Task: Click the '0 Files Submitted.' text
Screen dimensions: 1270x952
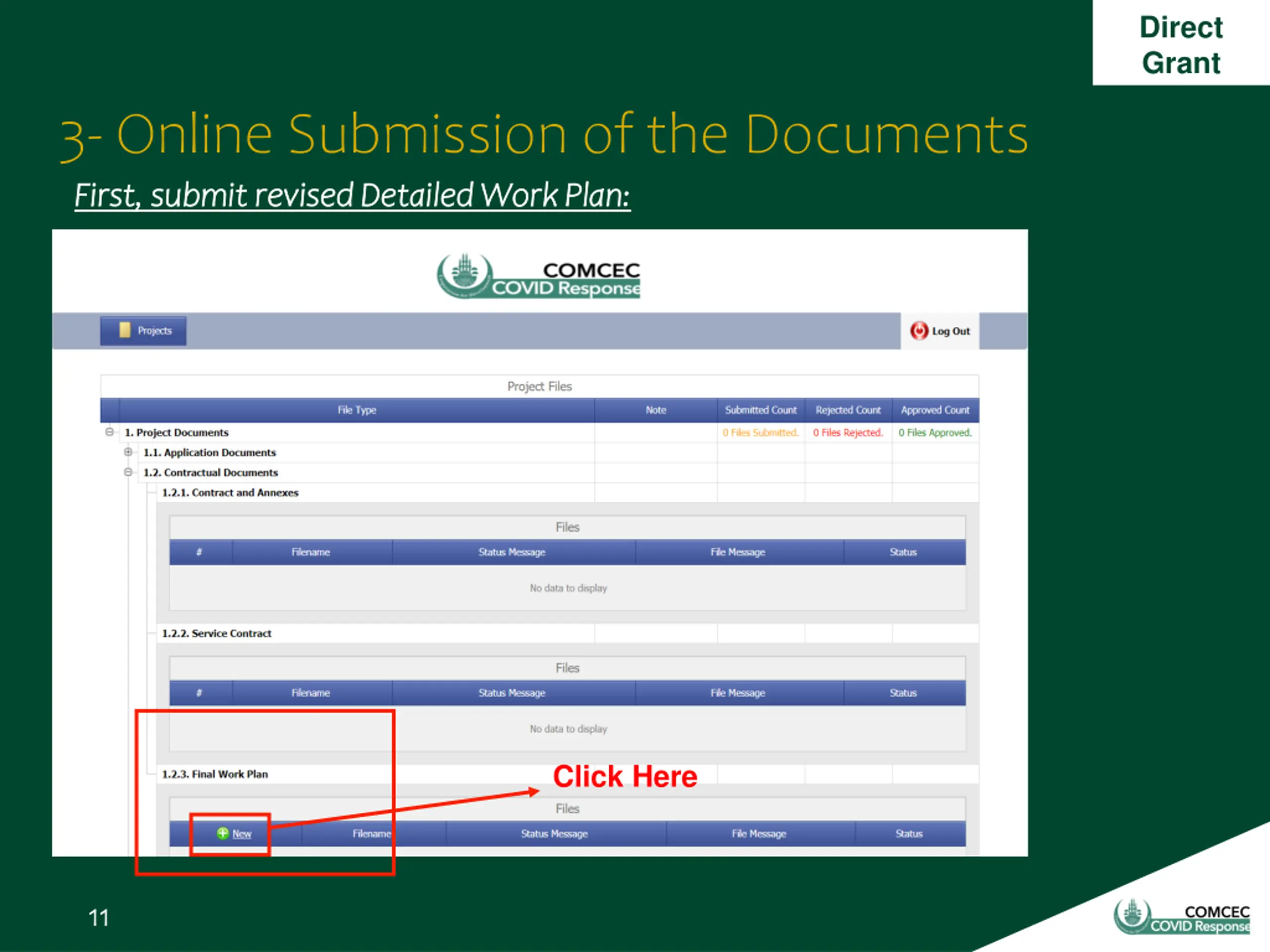Action: click(x=761, y=433)
